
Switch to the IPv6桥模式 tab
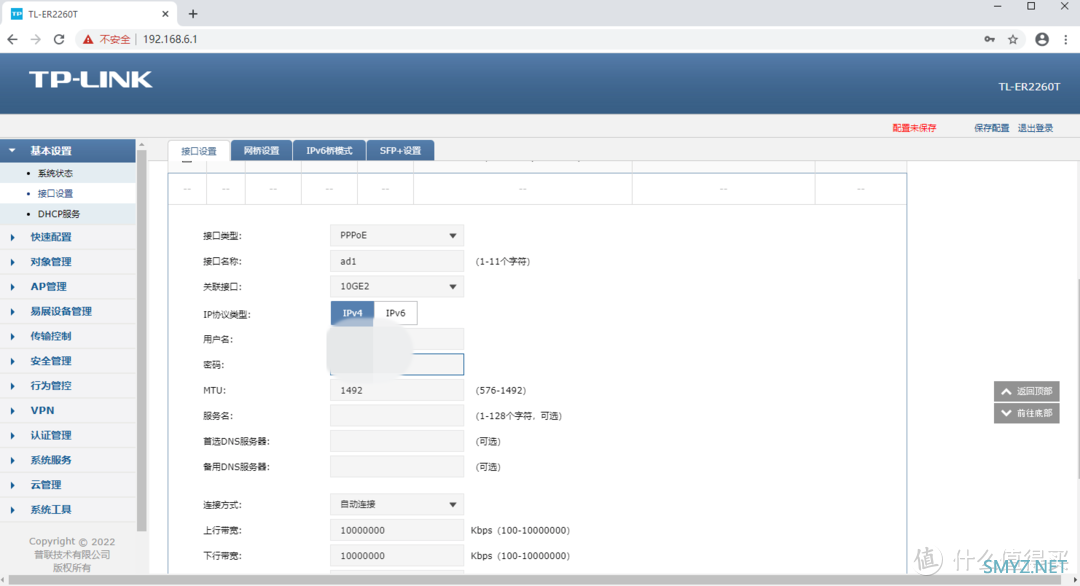pyautogui.click(x=329, y=151)
